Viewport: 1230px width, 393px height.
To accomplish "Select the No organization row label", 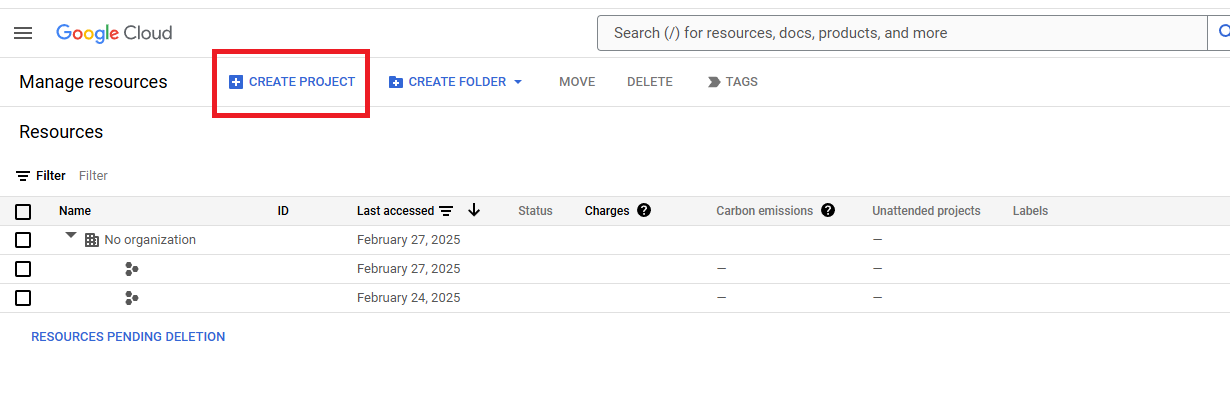I will 150,240.
